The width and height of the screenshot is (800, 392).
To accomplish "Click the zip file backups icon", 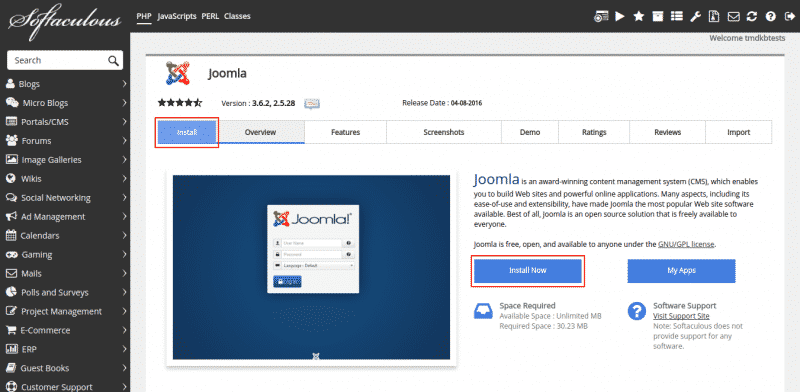I will [x=714, y=16].
